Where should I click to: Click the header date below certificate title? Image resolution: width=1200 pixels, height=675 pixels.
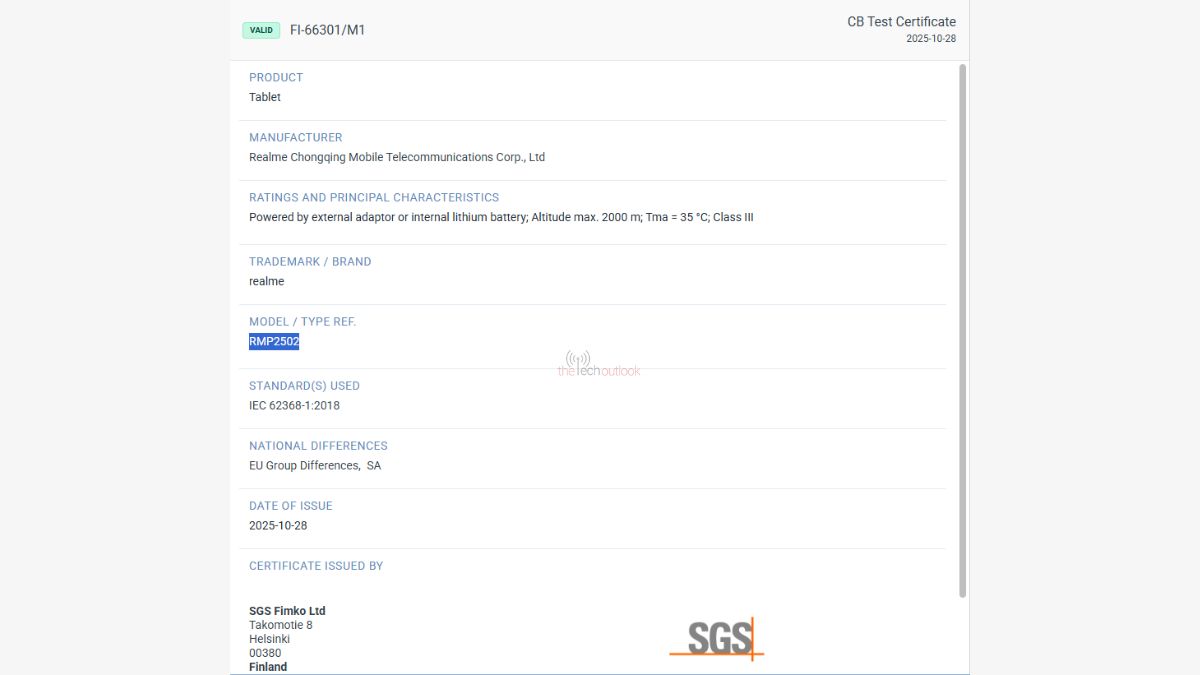coord(931,39)
